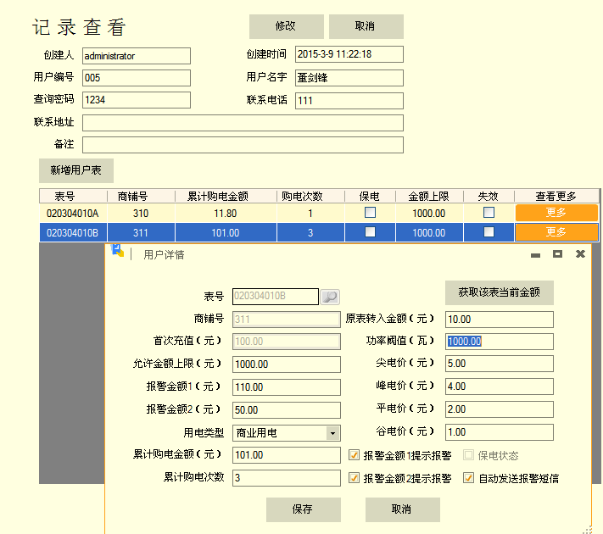Screen dimensions: 603x534
Task: Close the 用户详情 dialog
Action: (580, 255)
